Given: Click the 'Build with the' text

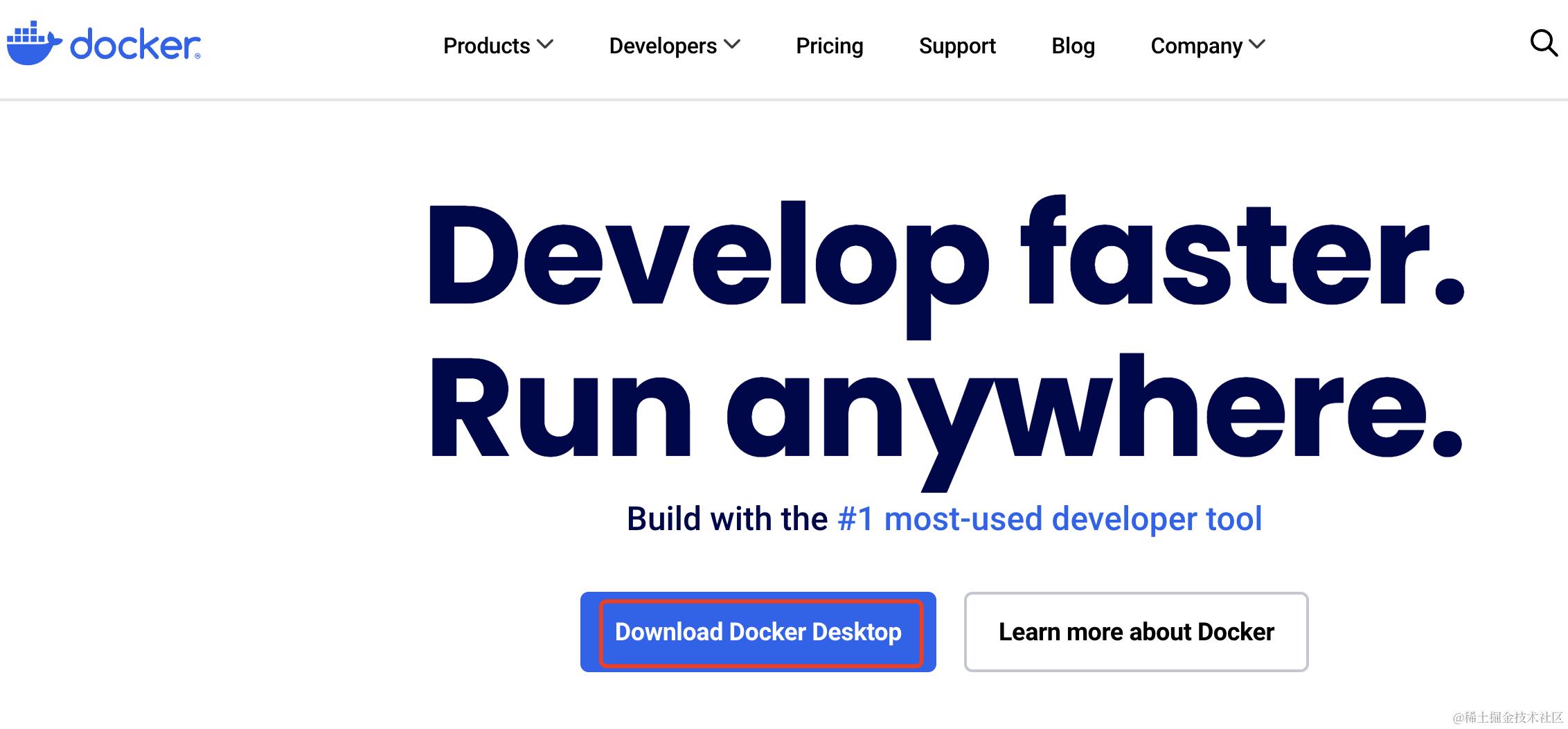Looking at the screenshot, I should pyautogui.click(x=727, y=518).
